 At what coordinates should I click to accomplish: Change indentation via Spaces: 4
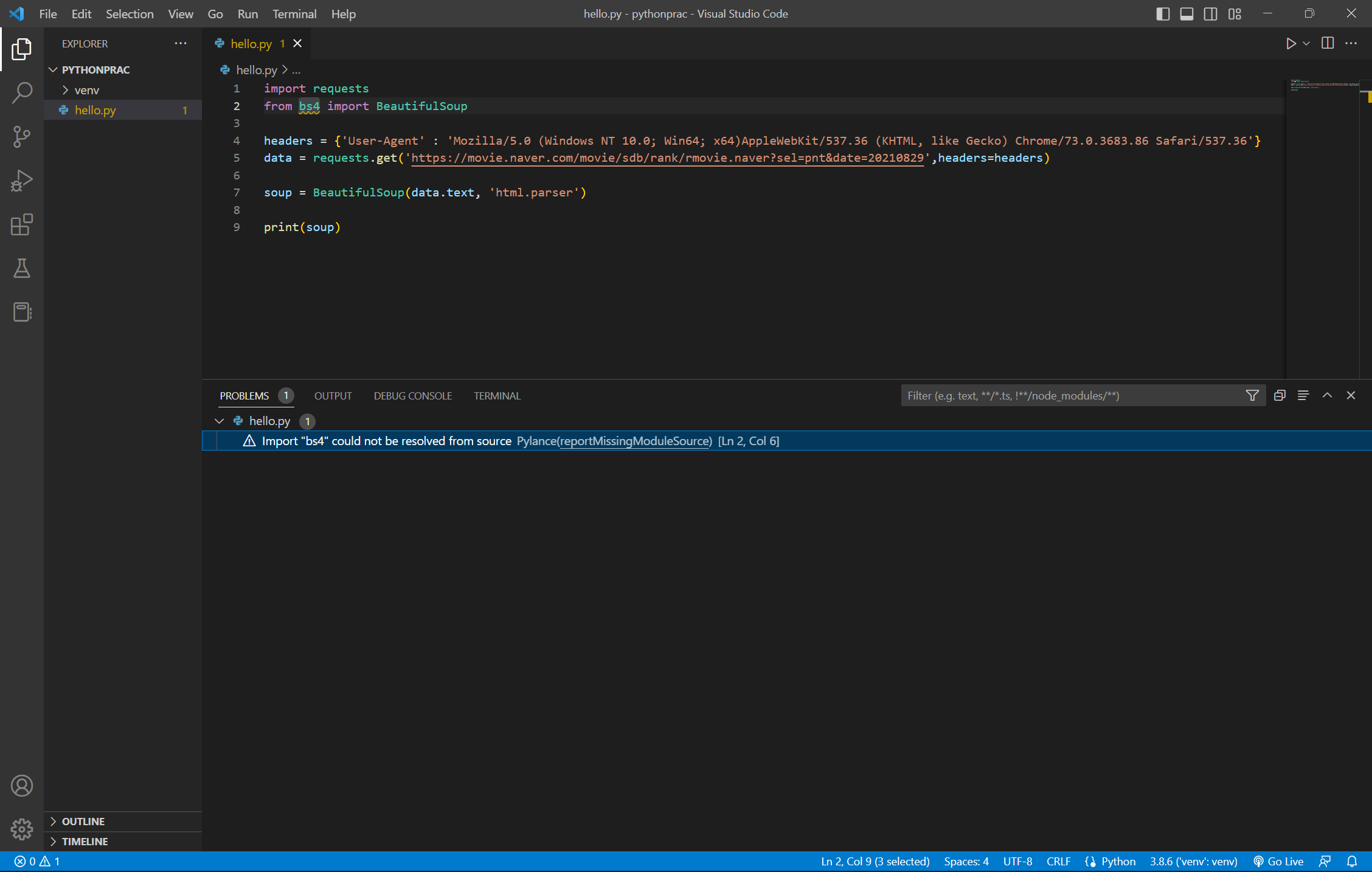(966, 861)
